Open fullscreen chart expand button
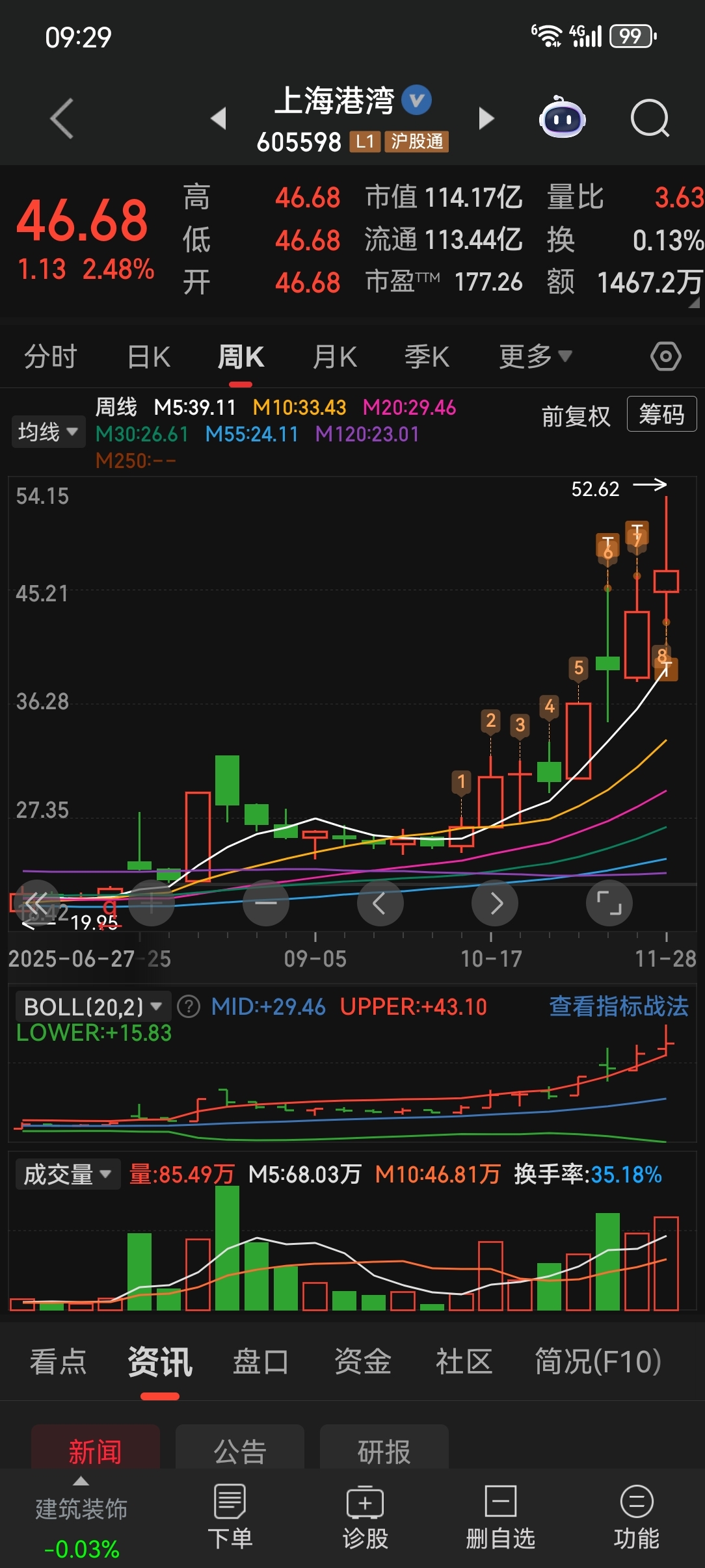 pyautogui.click(x=609, y=902)
